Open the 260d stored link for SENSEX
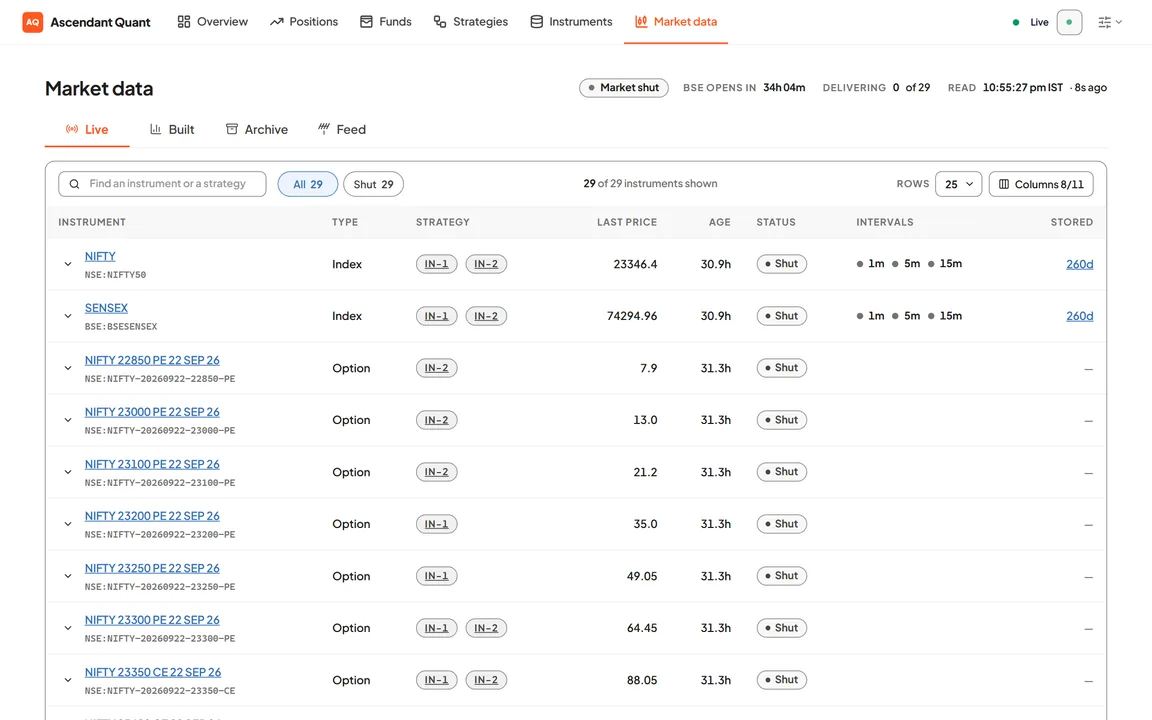 click(x=1079, y=316)
